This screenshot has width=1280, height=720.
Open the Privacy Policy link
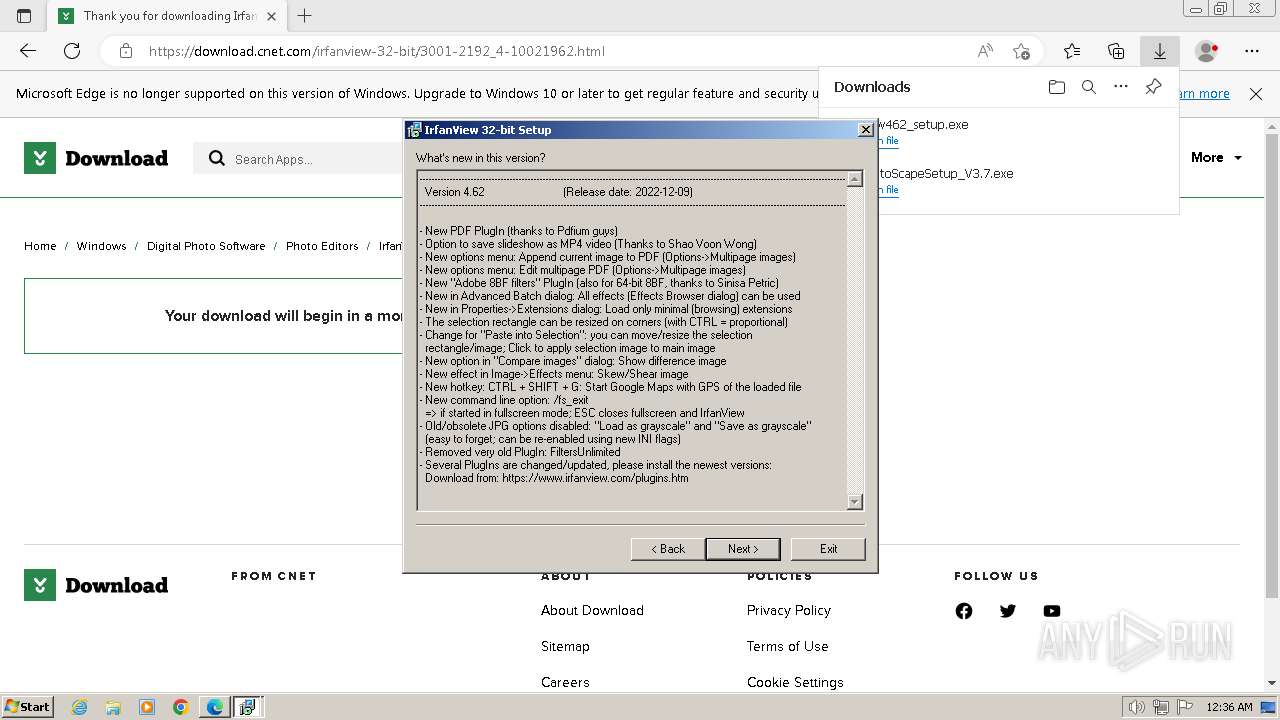[789, 611]
